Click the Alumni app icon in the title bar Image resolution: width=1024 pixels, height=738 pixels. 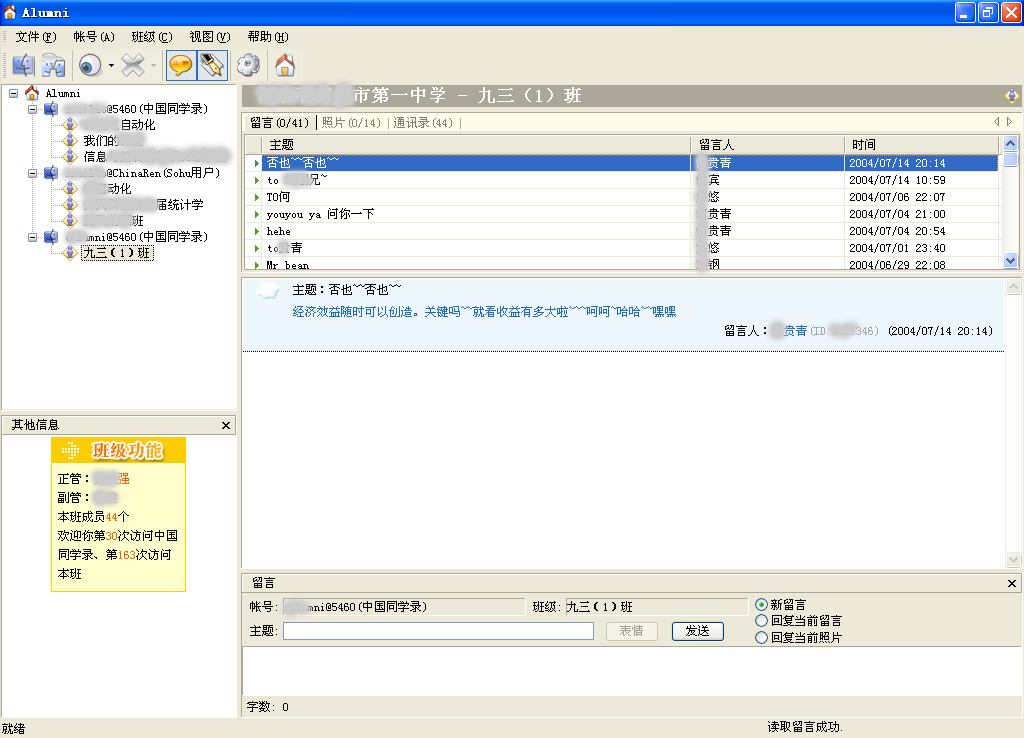[x=10, y=12]
